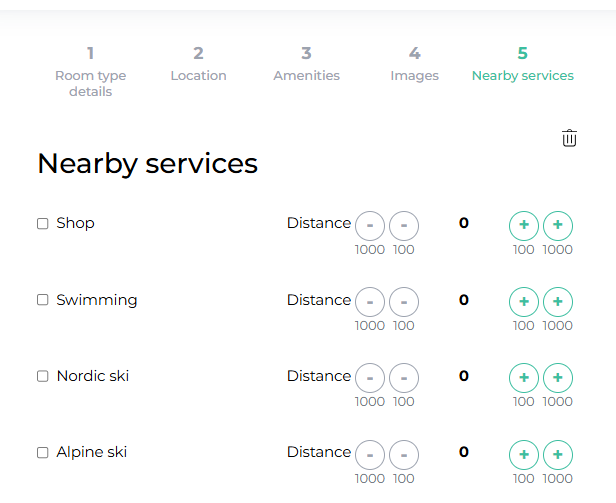Switch to the Amenities step
616x503 pixels.
306,64
